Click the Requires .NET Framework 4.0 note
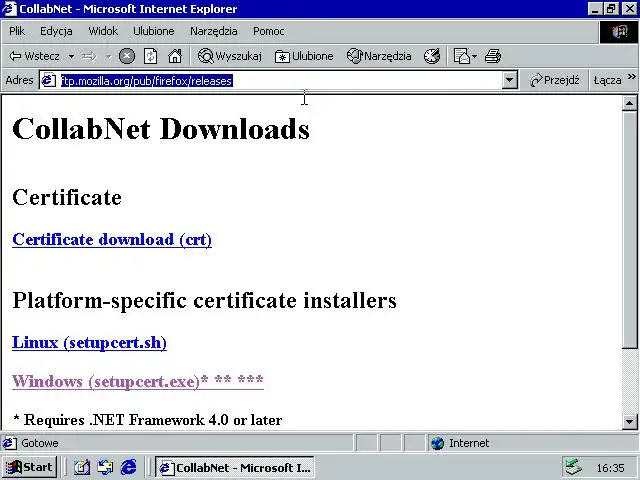 147,420
